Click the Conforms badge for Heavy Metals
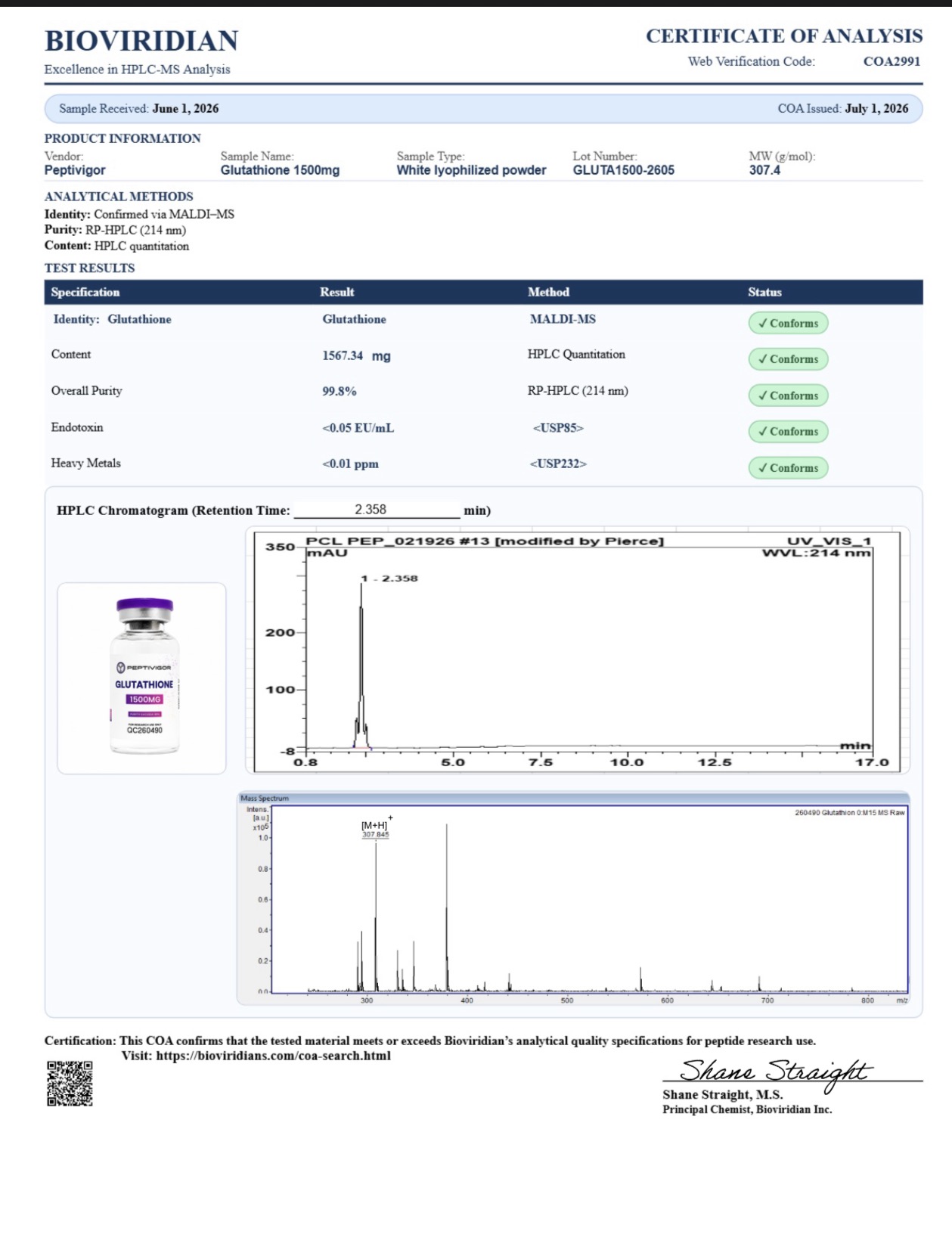952x1247 pixels. (788, 468)
